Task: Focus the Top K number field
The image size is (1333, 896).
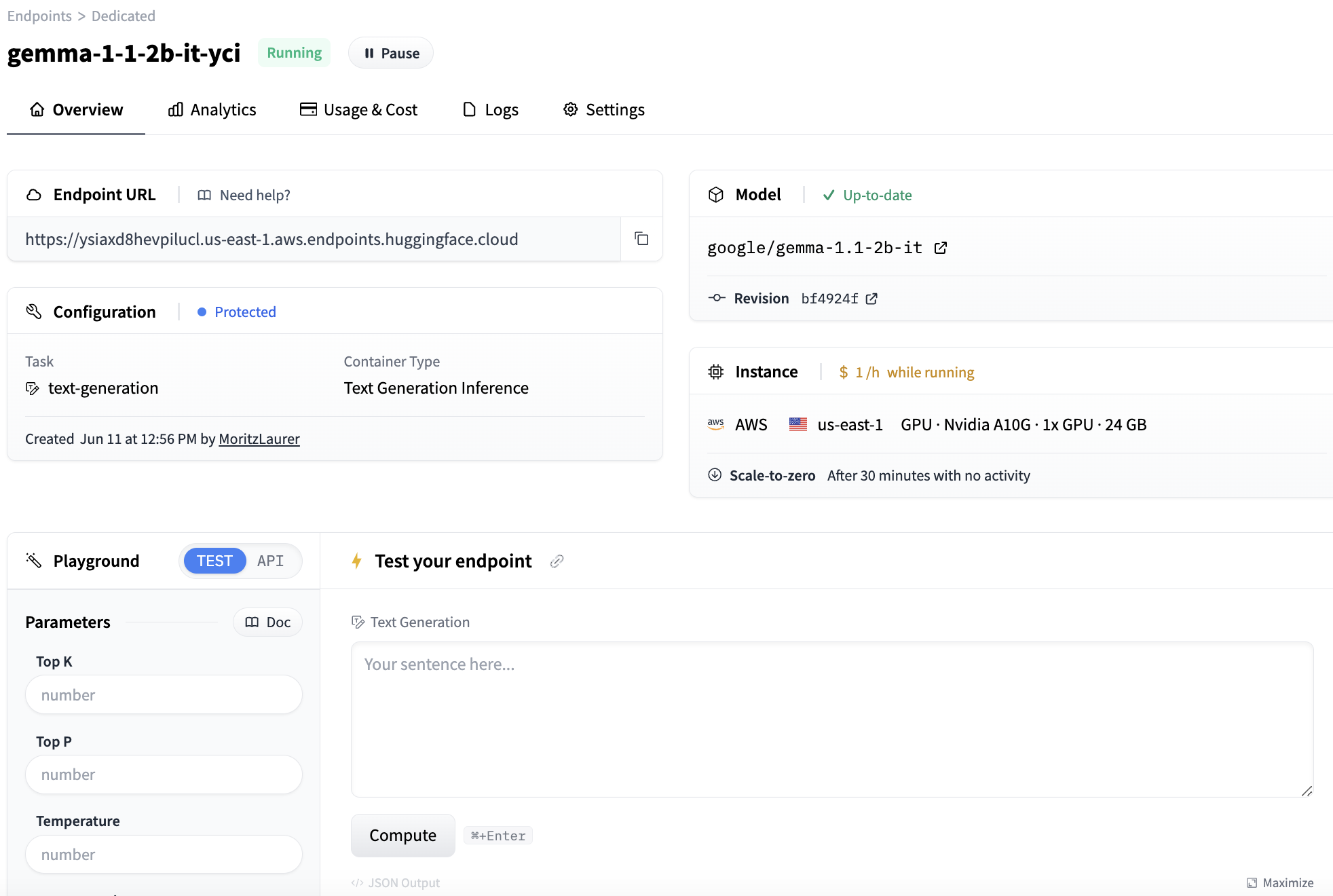Action: click(164, 695)
